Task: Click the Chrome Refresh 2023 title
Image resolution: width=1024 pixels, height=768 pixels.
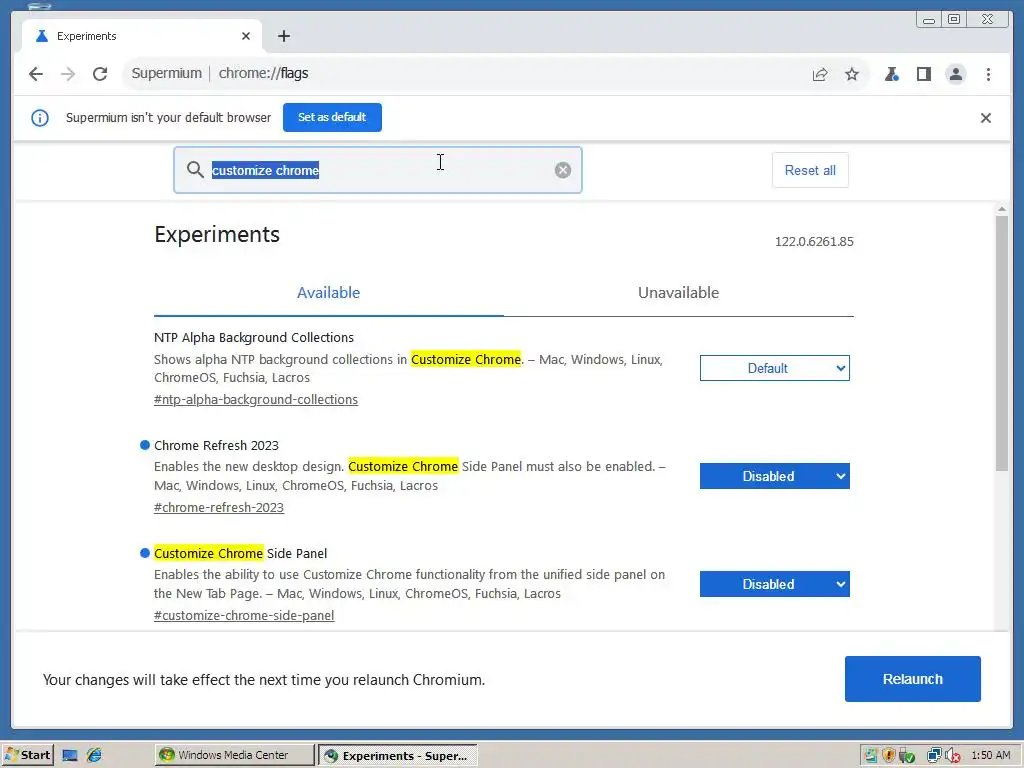Action: [216, 445]
